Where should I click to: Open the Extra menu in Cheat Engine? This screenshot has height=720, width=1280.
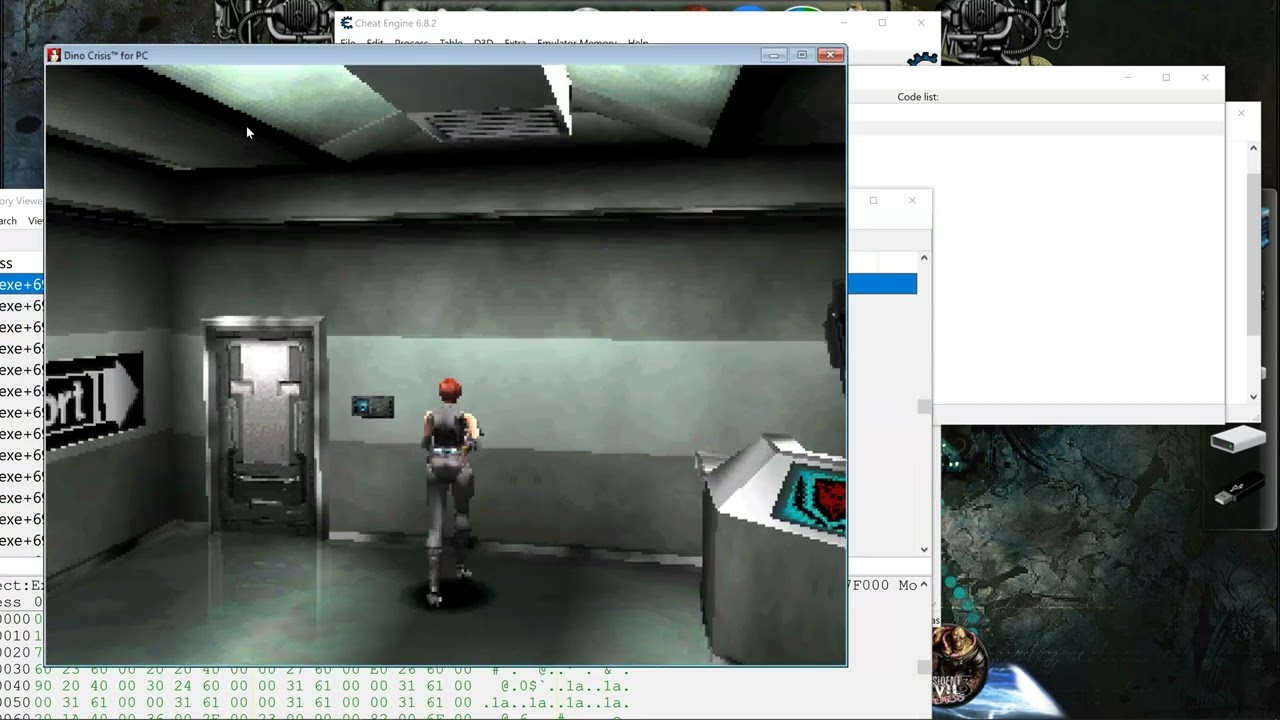coord(515,43)
